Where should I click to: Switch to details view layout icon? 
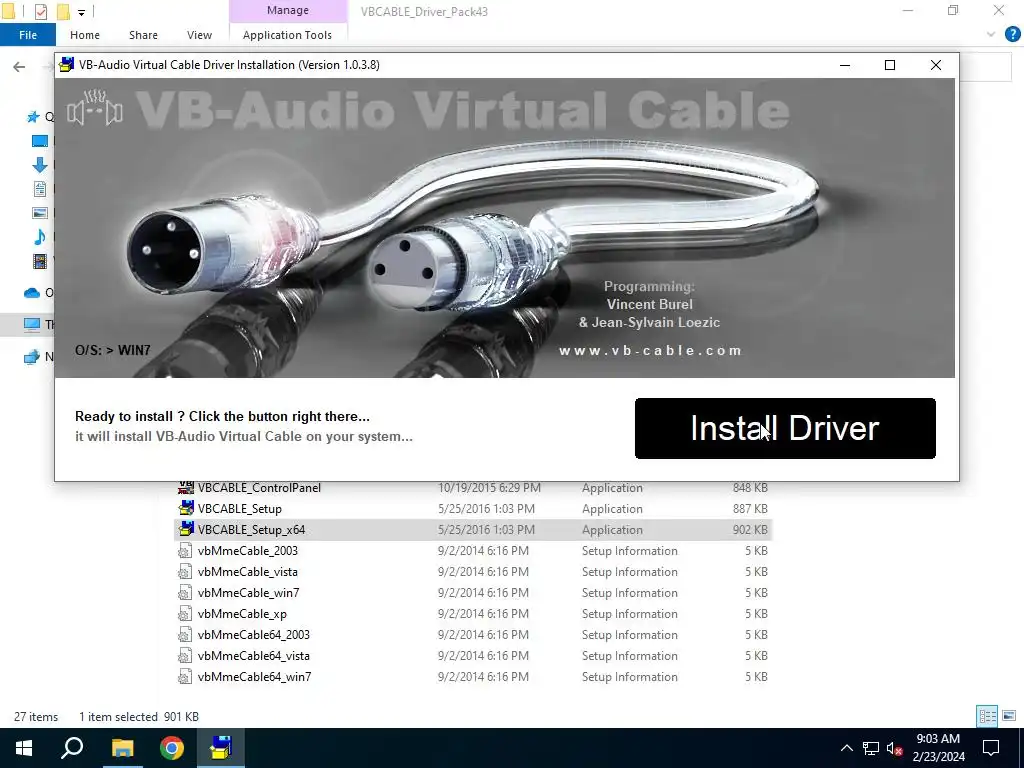pyautogui.click(x=987, y=716)
